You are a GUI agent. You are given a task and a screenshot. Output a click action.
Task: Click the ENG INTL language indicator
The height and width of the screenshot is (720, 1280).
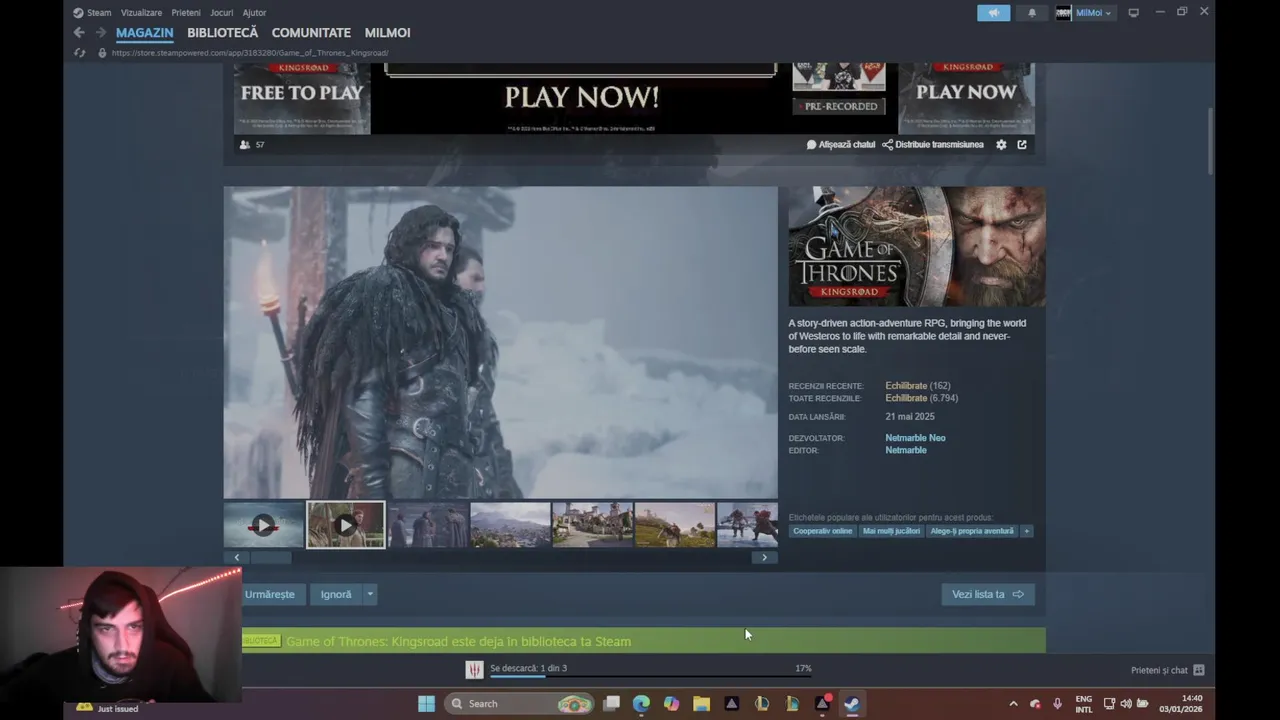click(1084, 704)
